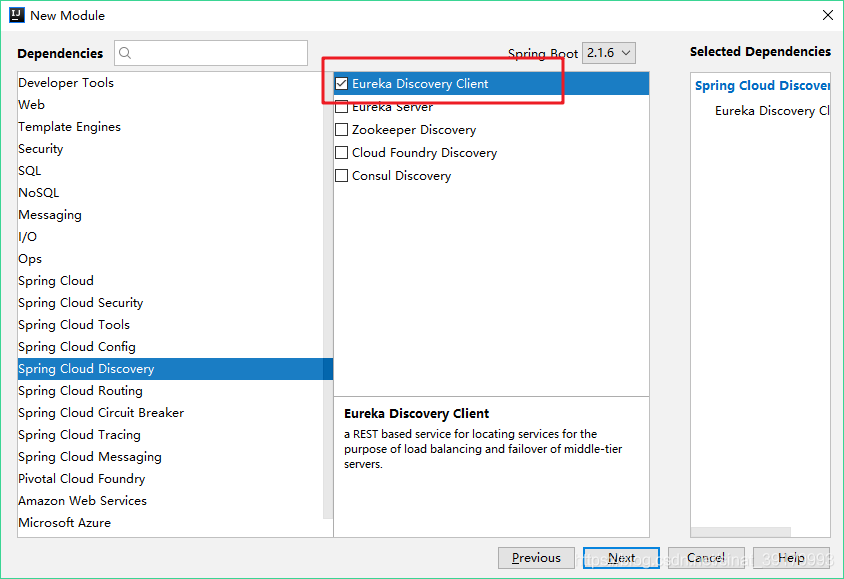Viewport: 844px width, 579px height.
Task: Choose the NoSQL category
Action: click(170, 193)
